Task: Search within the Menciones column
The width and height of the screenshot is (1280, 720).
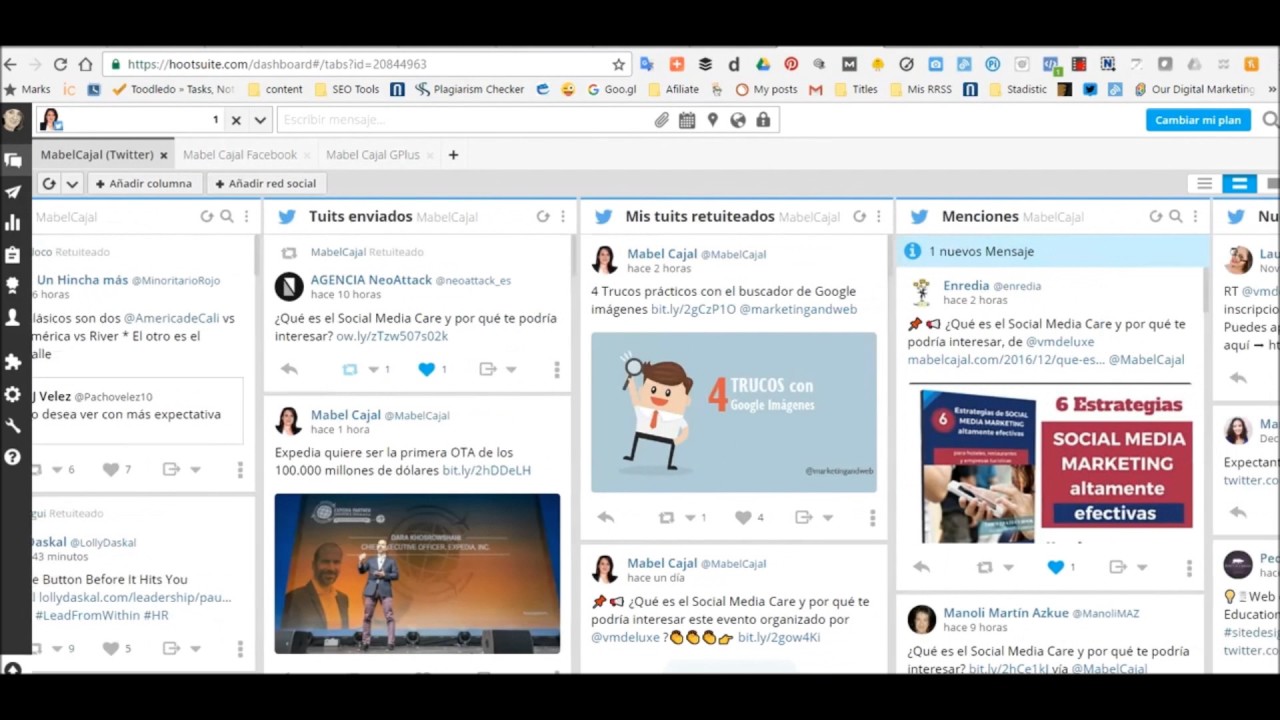Action: (x=1176, y=216)
